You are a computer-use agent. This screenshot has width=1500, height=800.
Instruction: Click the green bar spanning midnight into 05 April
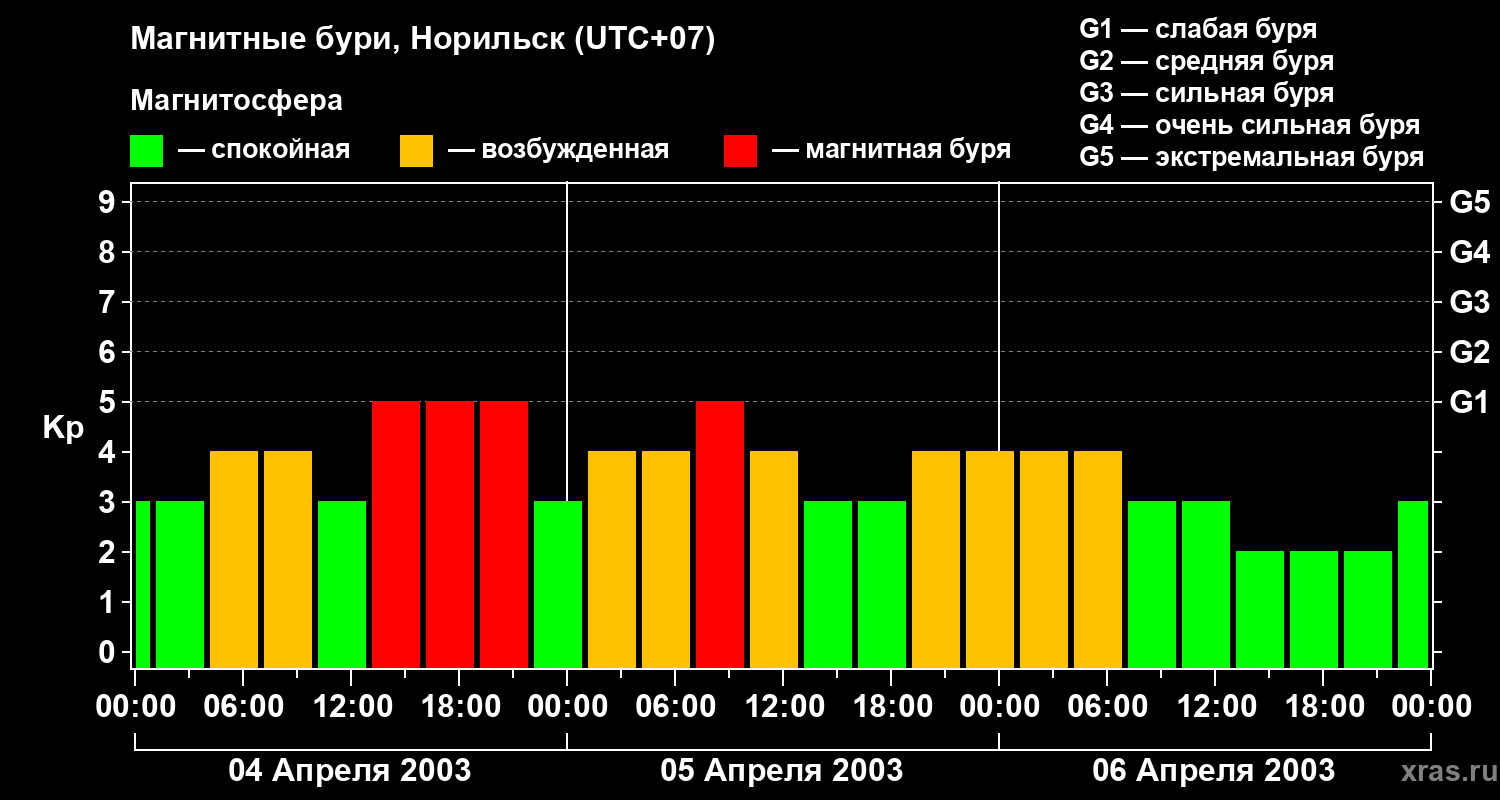click(558, 584)
